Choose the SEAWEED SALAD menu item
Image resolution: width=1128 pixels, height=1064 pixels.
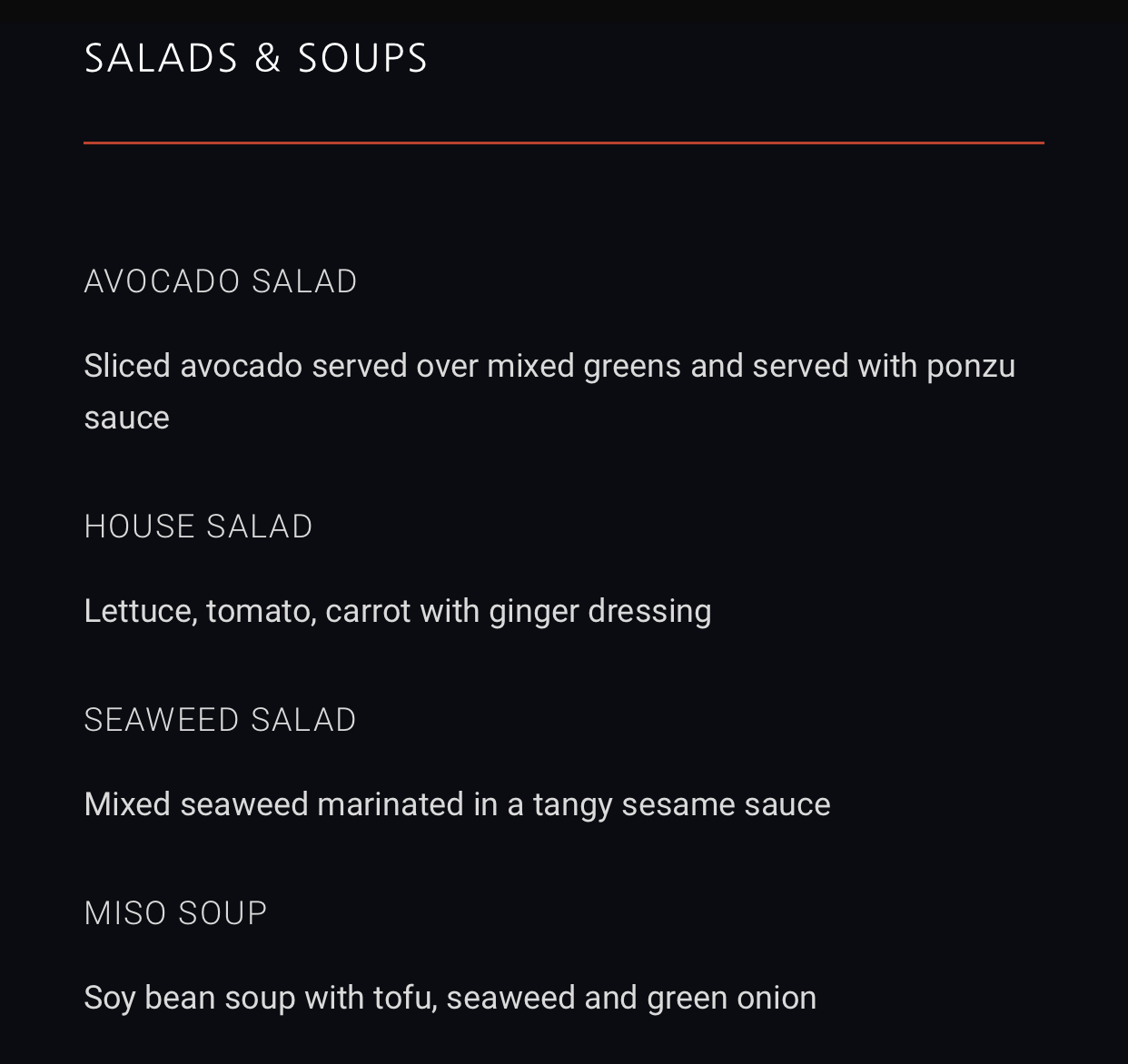tap(220, 720)
